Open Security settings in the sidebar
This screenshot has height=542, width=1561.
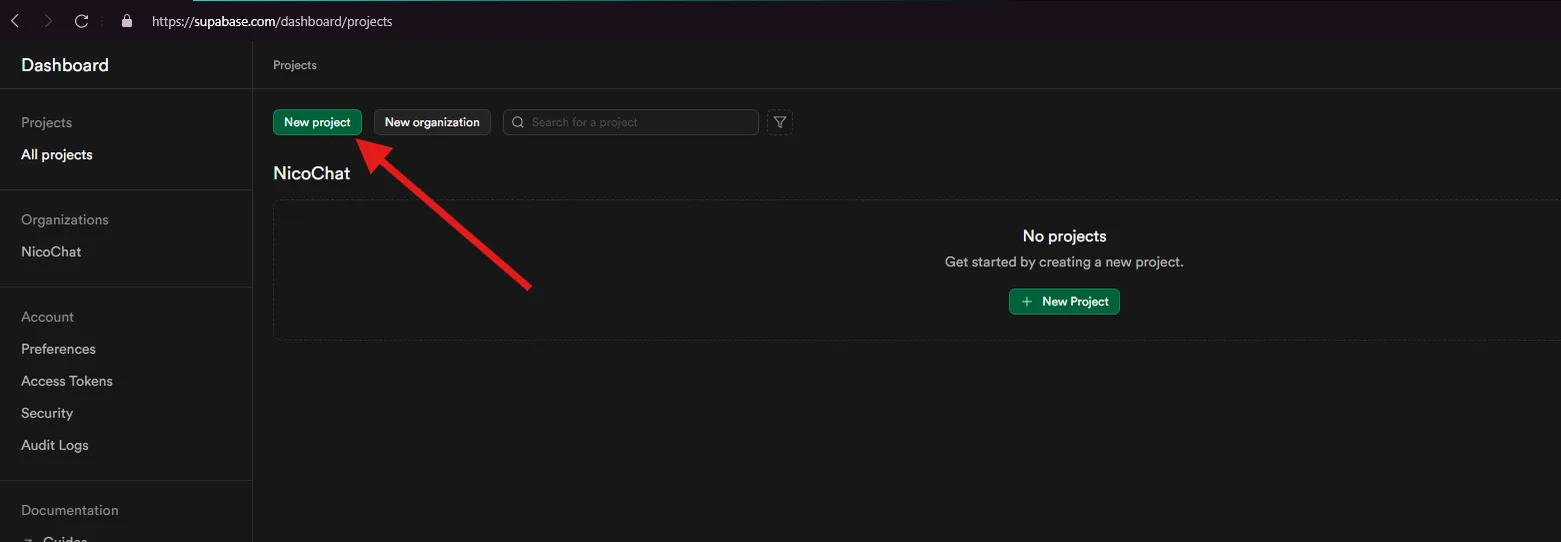tap(47, 413)
